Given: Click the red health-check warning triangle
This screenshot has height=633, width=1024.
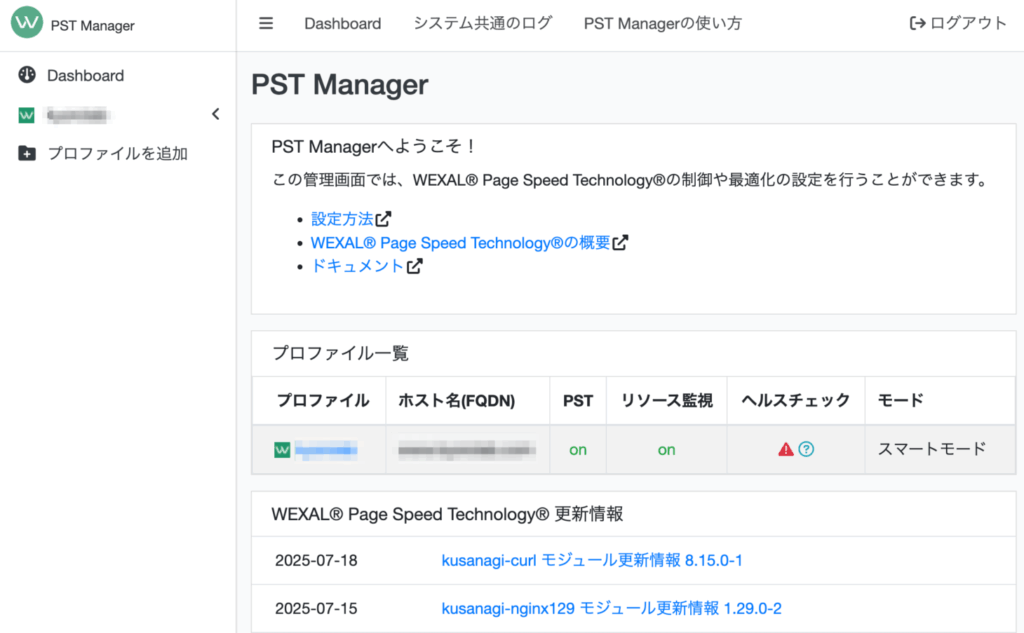Looking at the screenshot, I should click(786, 449).
